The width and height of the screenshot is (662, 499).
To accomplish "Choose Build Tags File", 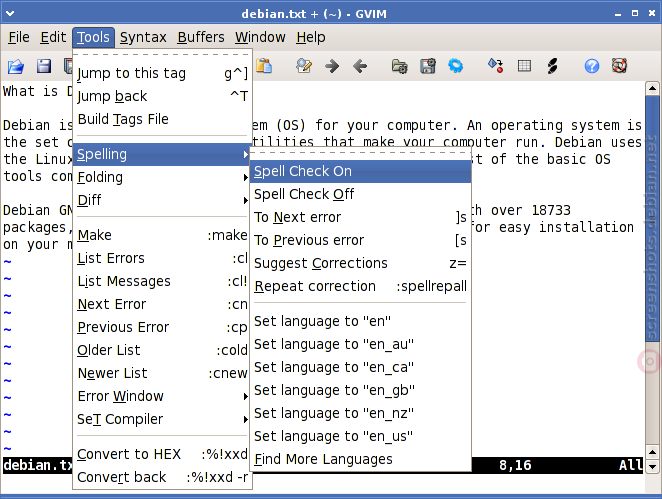I will click(x=163, y=119).
